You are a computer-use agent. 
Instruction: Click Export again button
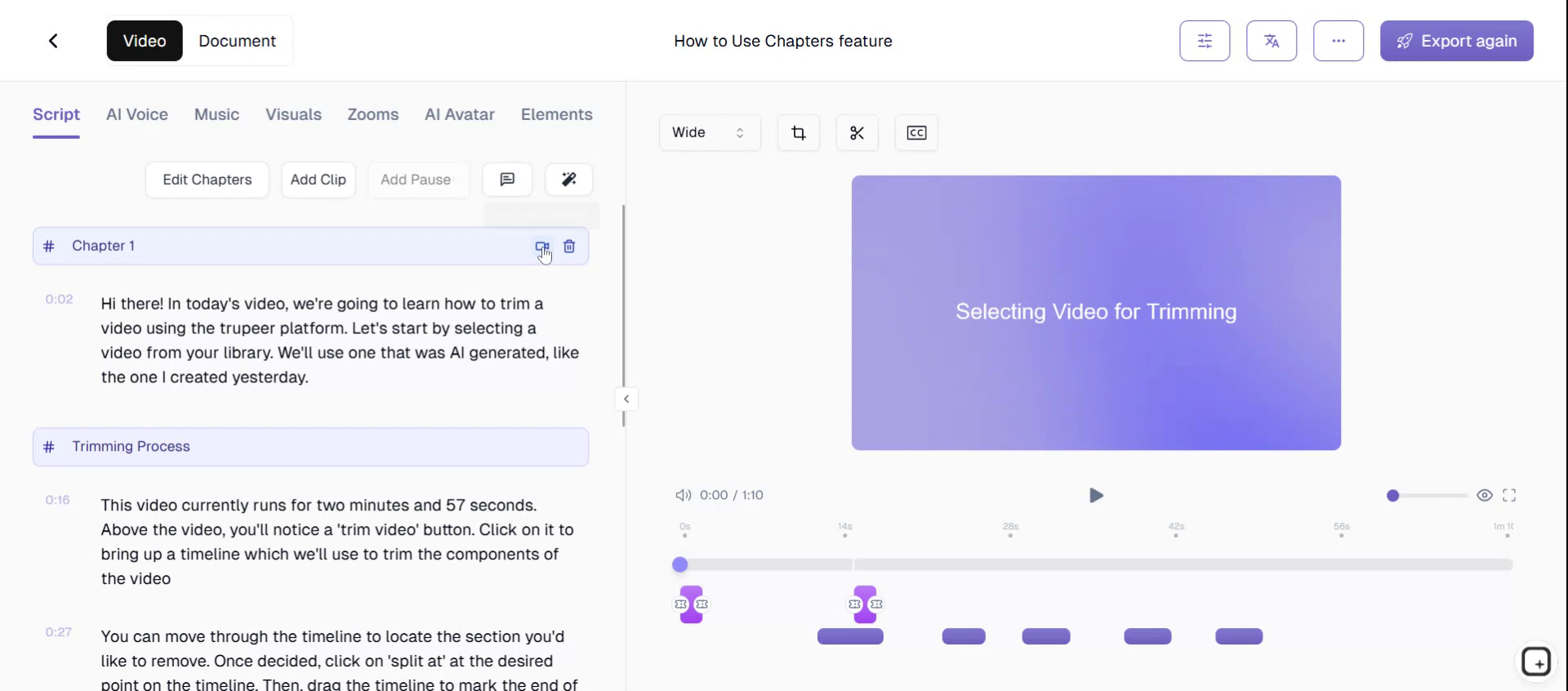tap(1457, 41)
